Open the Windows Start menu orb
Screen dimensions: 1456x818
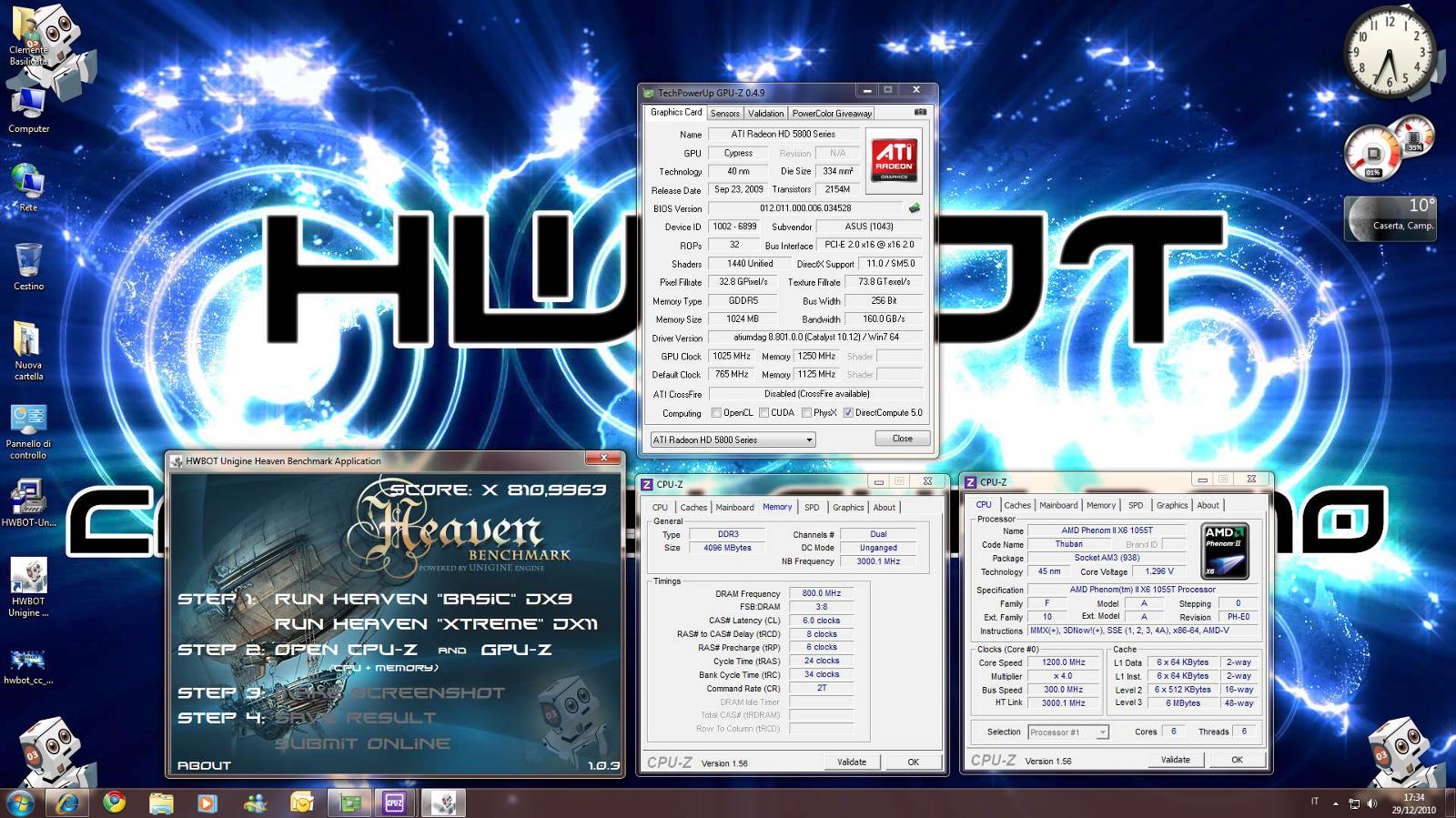(20, 803)
